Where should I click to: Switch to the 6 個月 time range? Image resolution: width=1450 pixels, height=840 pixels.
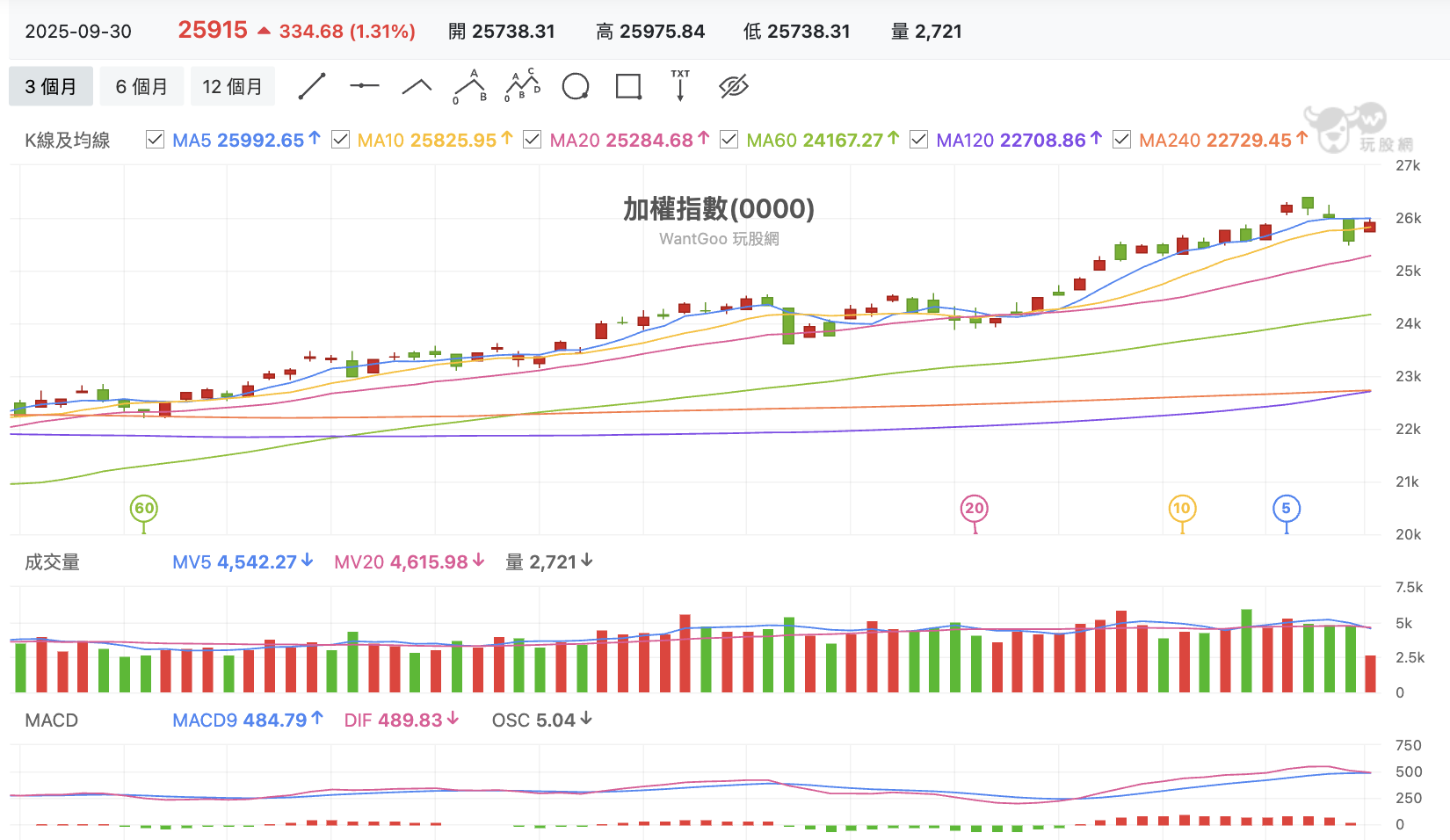(x=141, y=86)
